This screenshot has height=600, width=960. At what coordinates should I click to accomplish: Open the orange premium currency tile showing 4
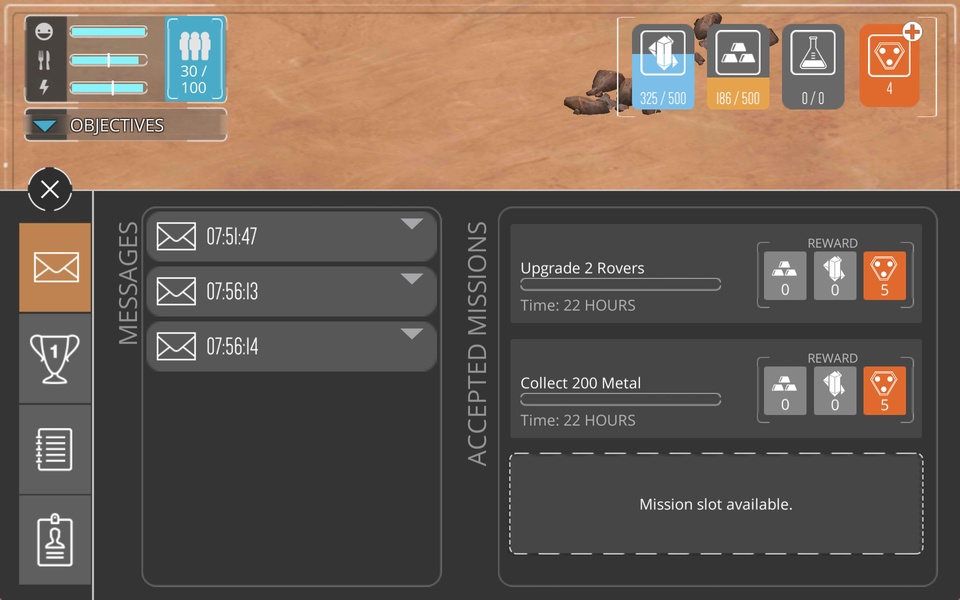pyautogui.click(x=889, y=66)
